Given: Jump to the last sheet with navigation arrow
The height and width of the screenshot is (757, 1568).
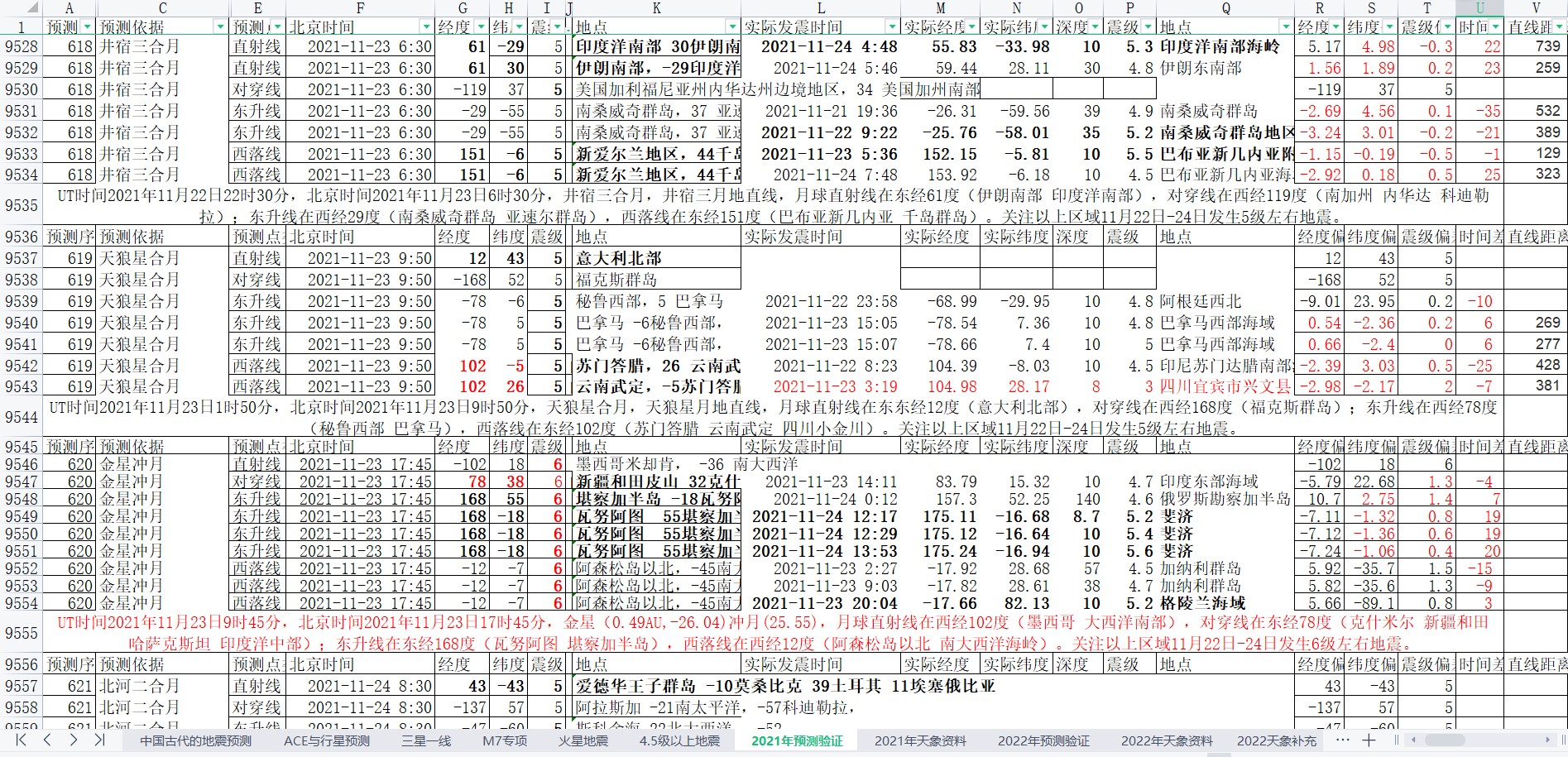Looking at the screenshot, I should click(100, 740).
